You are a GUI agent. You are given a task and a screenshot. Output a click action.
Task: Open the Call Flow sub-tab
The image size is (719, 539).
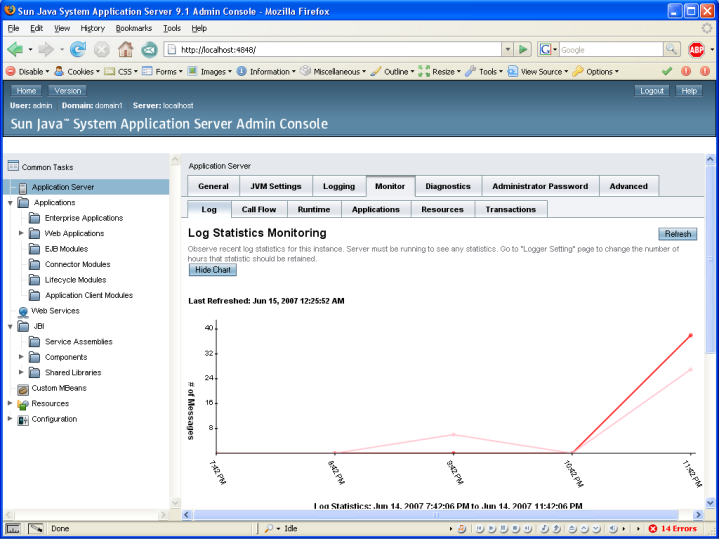point(259,209)
